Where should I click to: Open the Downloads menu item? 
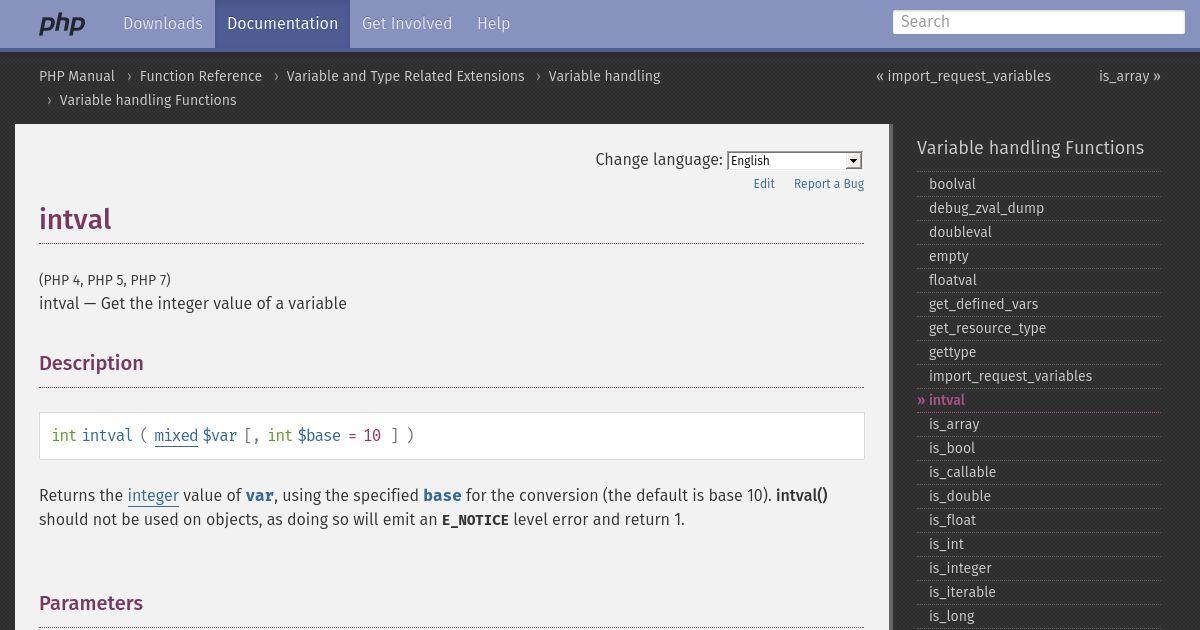pos(163,24)
